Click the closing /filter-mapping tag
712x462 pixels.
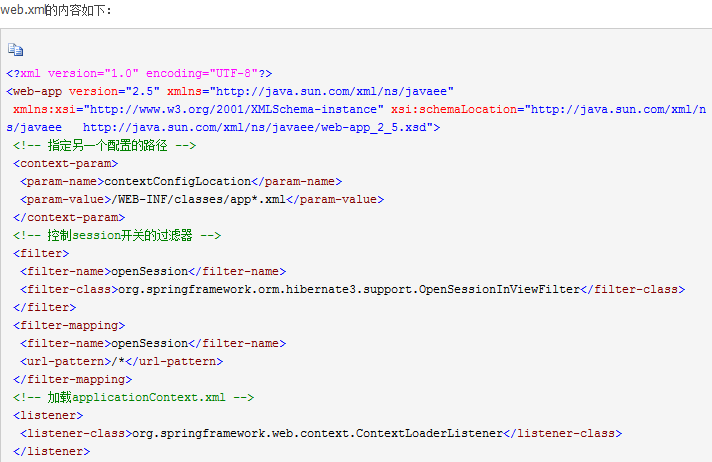(73, 379)
